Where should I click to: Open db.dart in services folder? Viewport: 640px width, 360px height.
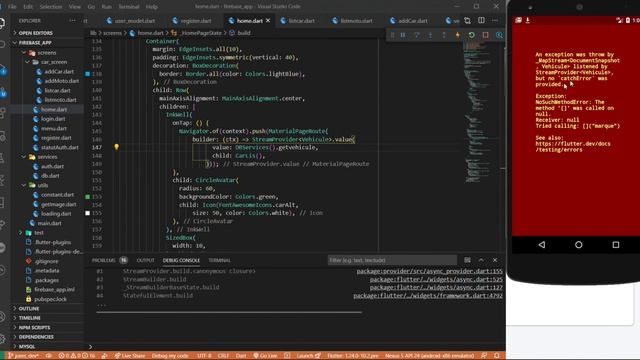click(x=51, y=176)
